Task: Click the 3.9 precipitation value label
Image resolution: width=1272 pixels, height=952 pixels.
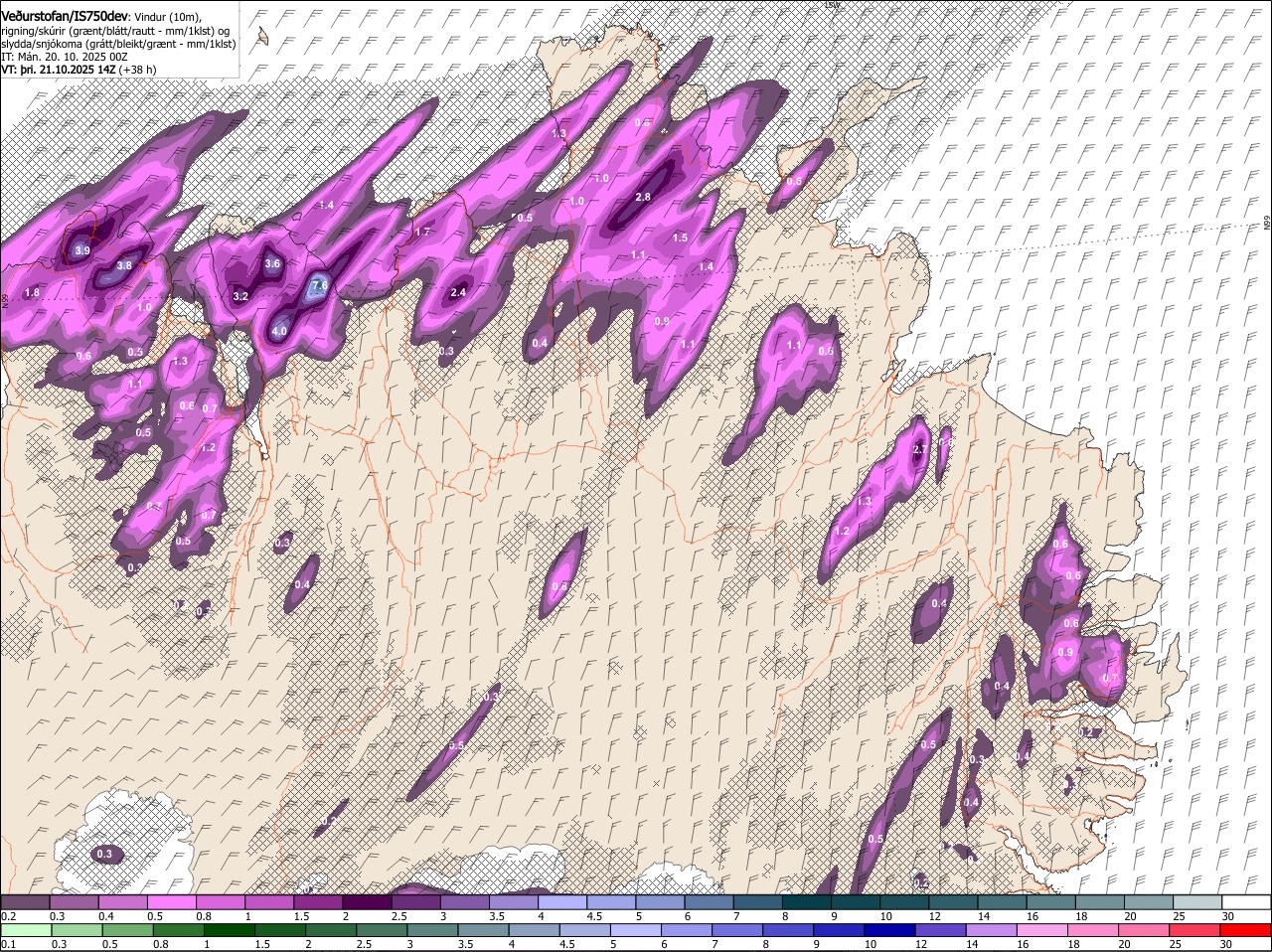Action: click(82, 251)
